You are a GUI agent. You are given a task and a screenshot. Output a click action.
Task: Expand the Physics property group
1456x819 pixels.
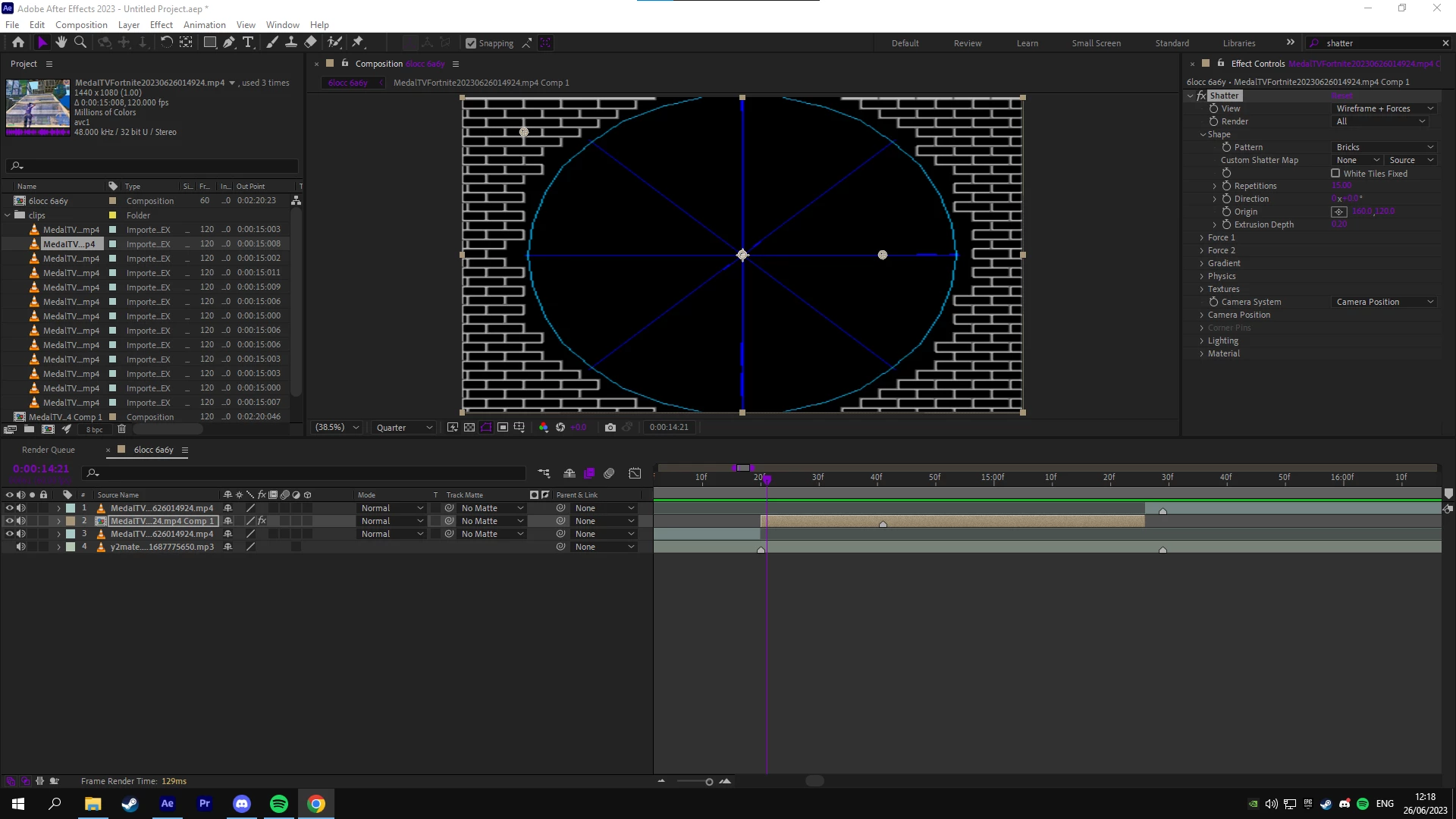1202,277
